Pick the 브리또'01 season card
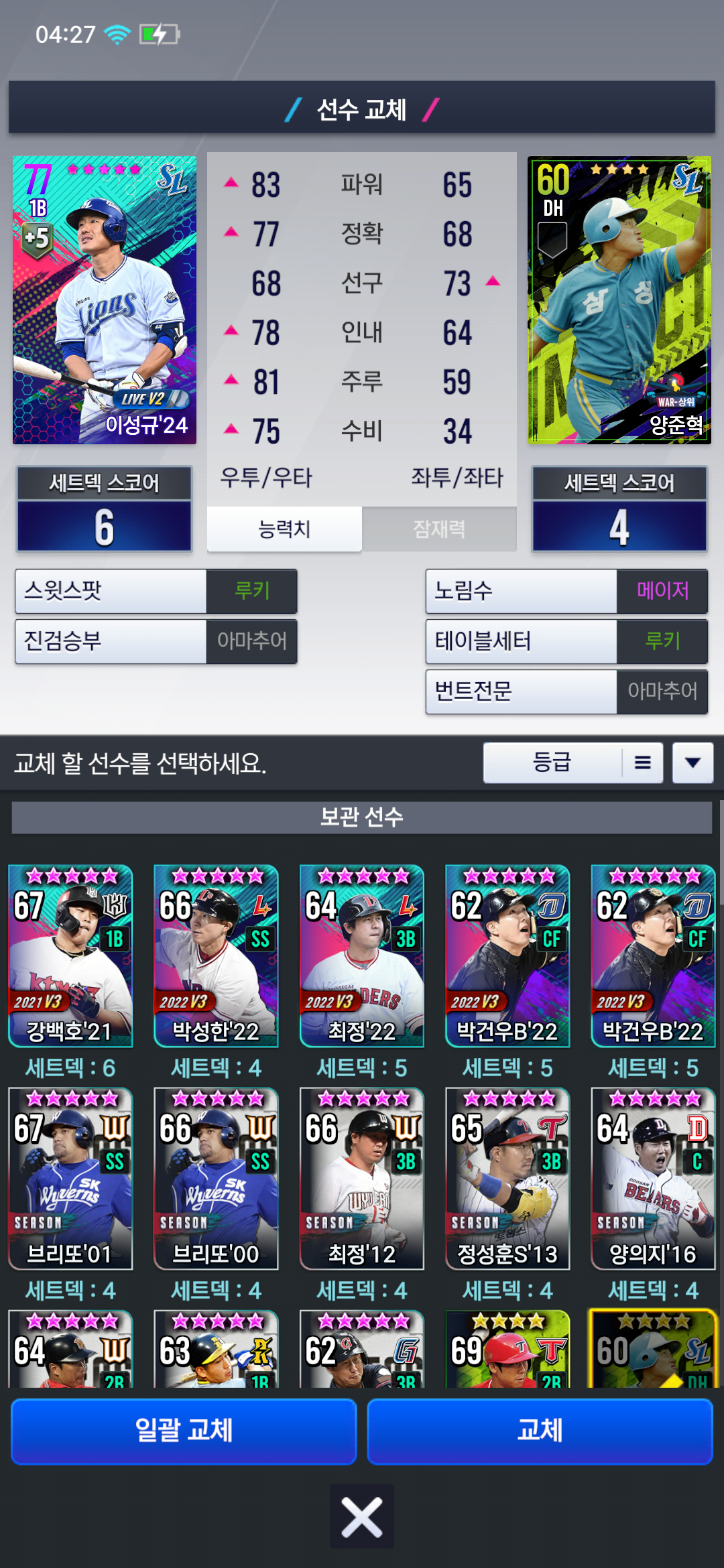724x1568 pixels. click(x=70, y=1179)
